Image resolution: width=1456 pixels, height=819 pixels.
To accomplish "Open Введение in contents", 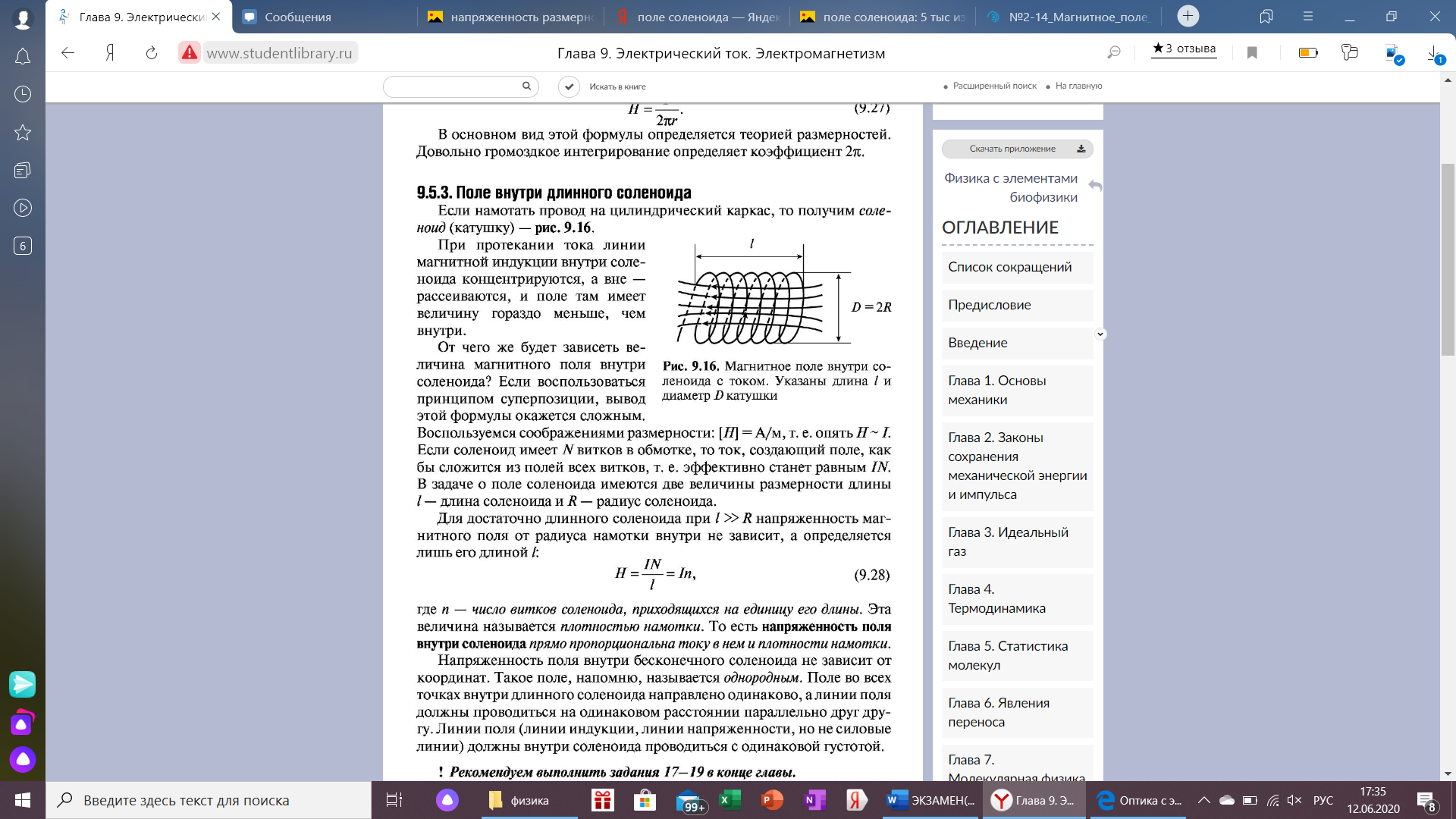I will pyautogui.click(x=1017, y=343).
